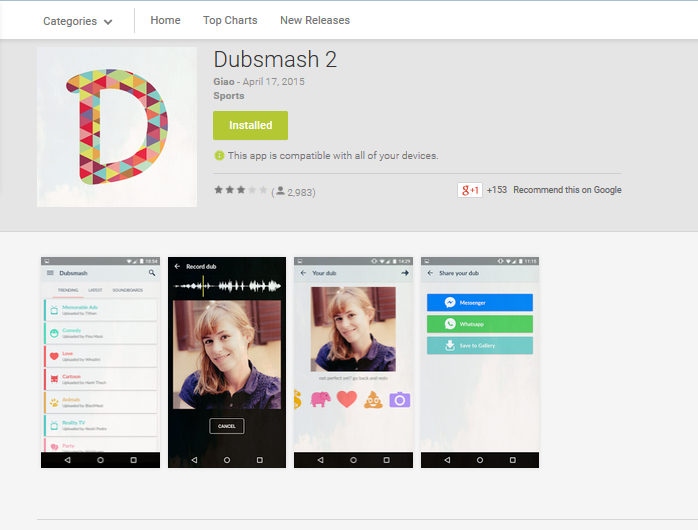The height and width of the screenshot is (530, 698).
Task: Click the purple camera sticker
Action: click(x=400, y=400)
